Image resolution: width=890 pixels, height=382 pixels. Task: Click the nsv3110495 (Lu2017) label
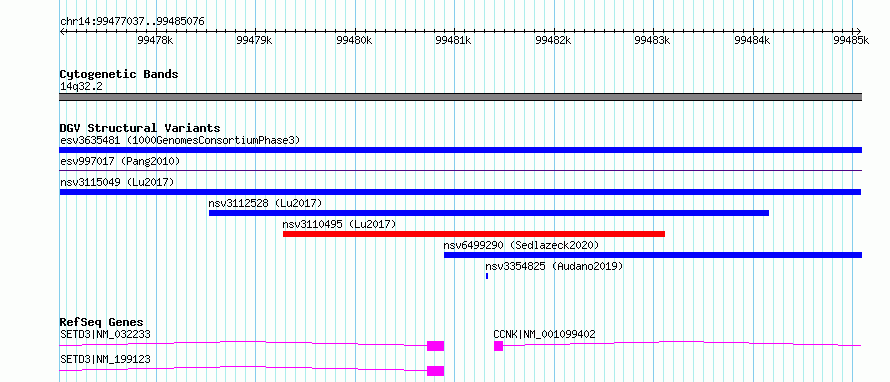[x=339, y=224]
